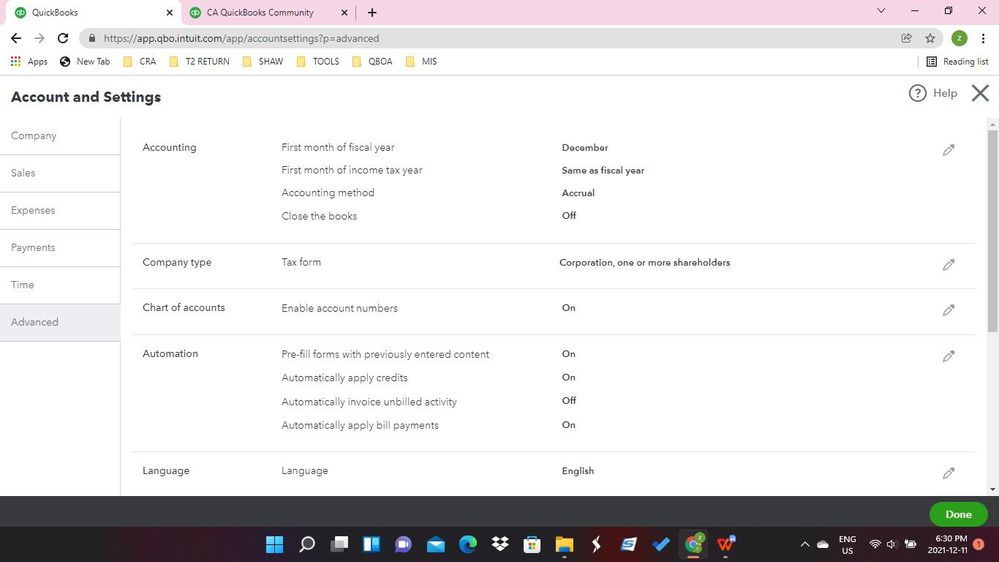This screenshot has width=999, height=562.
Task: Close Account and Settings with X icon
Action: 980,93
